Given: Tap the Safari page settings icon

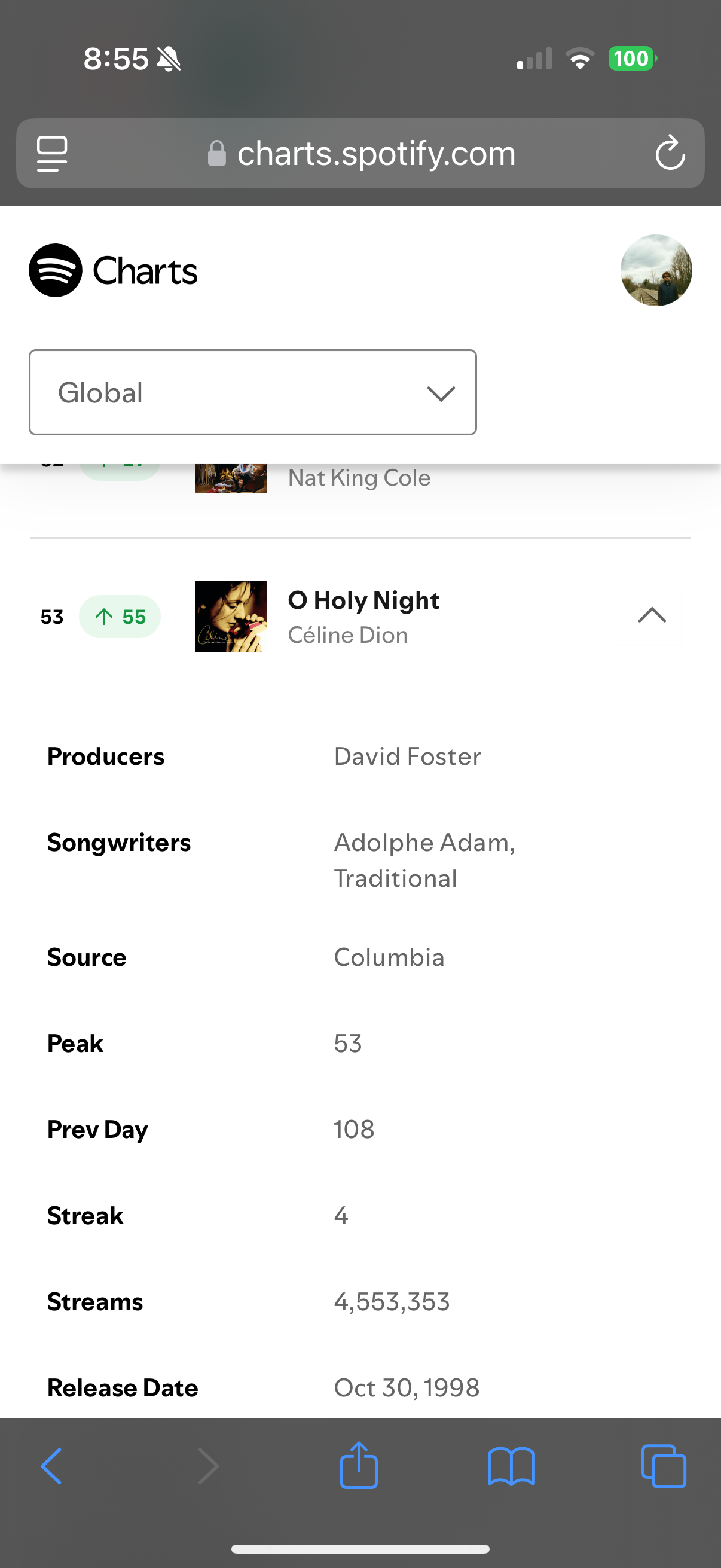Looking at the screenshot, I should 53,153.
